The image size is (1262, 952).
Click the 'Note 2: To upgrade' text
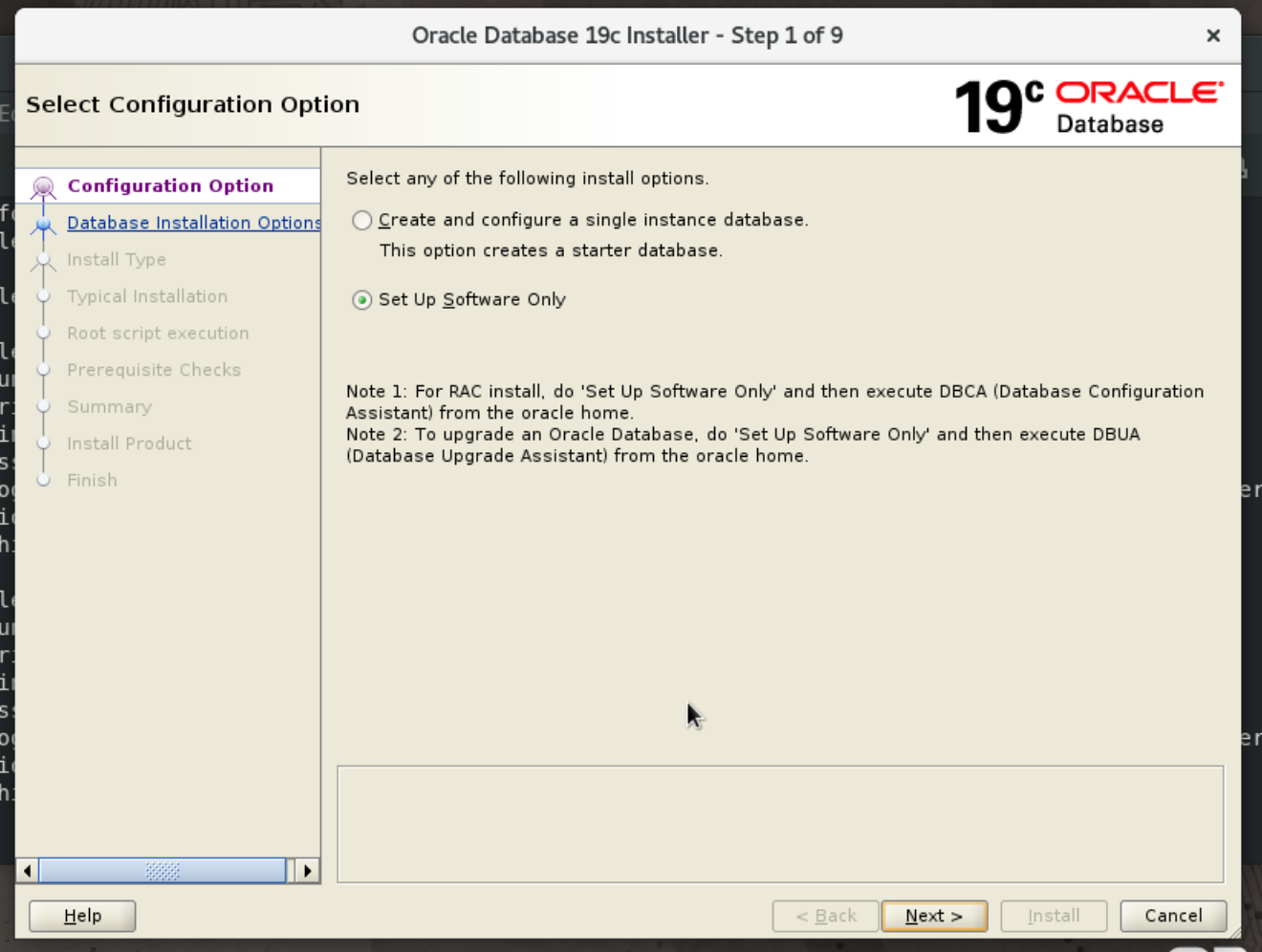pos(743,444)
